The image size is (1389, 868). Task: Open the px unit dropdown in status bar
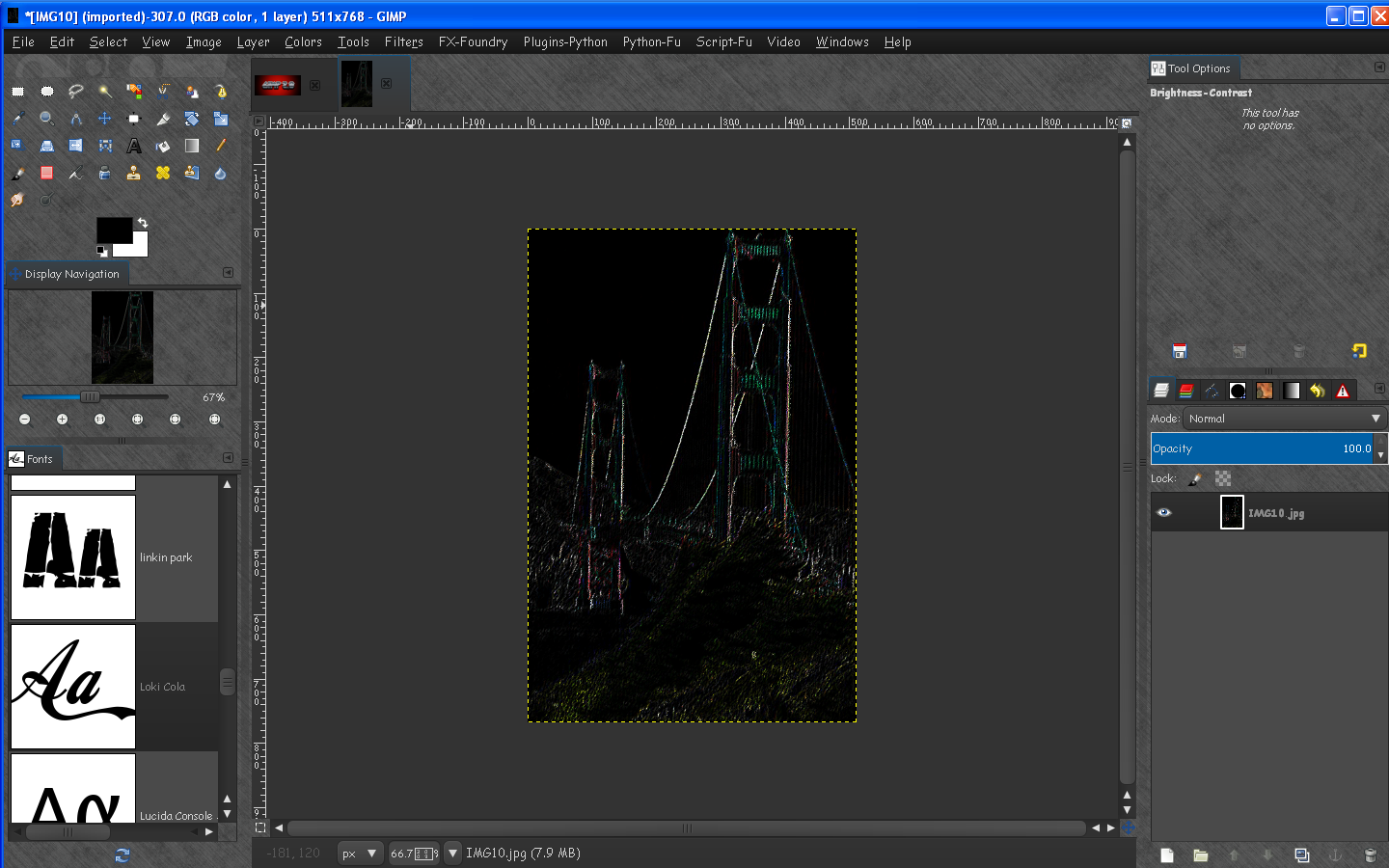click(x=361, y=853)
